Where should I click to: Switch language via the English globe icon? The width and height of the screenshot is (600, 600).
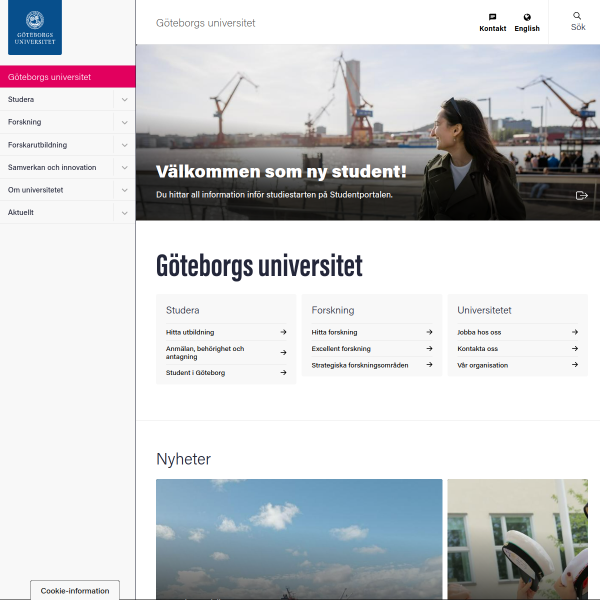[x=527, y=17]
